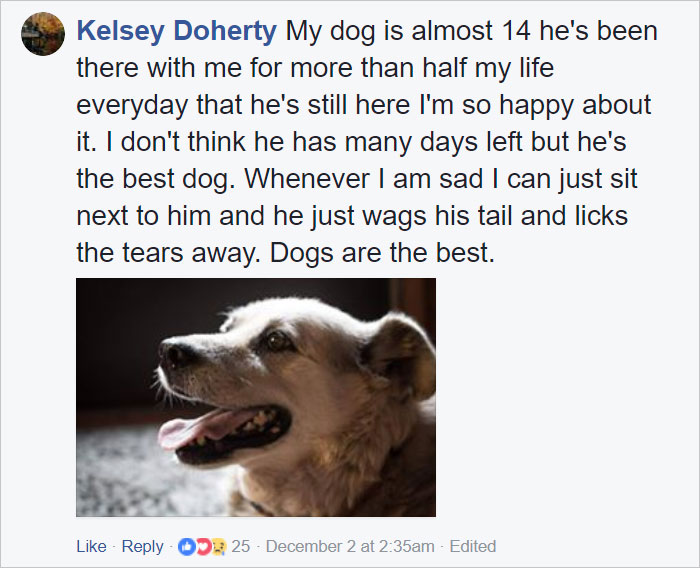700x568 pixels.
Task: Click the blue thumbs-up reaction icon
Action: [x=186, y=547]
